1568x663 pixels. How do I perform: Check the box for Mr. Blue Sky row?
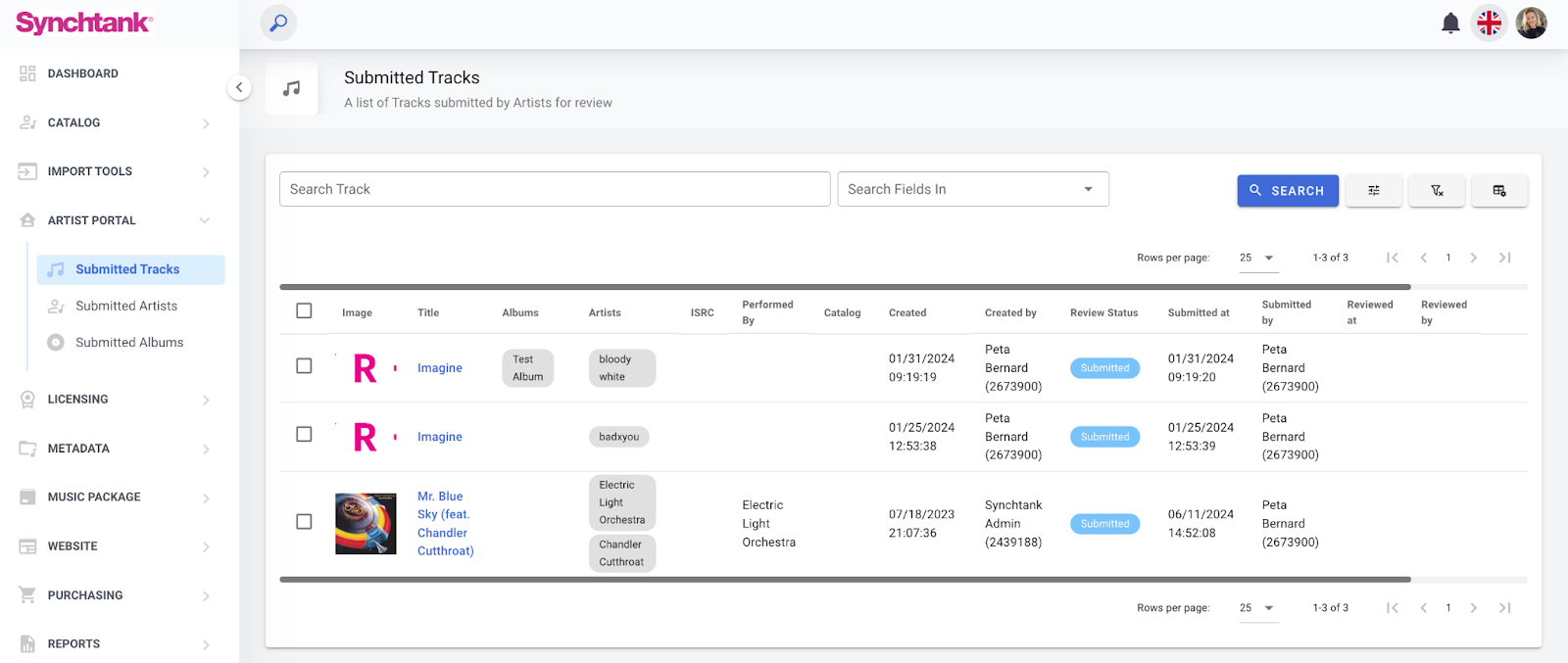pyautogui.click(x=304, y=522)
